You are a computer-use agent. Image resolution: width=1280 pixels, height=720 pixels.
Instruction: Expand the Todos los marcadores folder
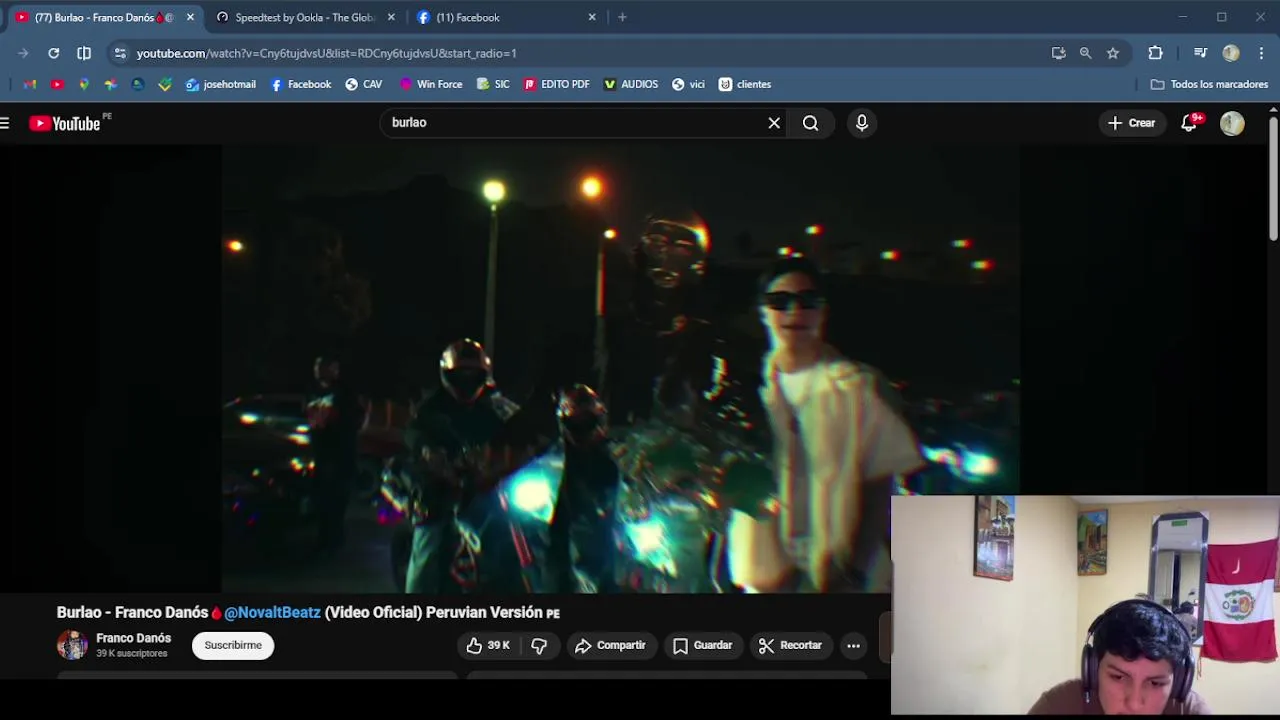coord(1209,84)
